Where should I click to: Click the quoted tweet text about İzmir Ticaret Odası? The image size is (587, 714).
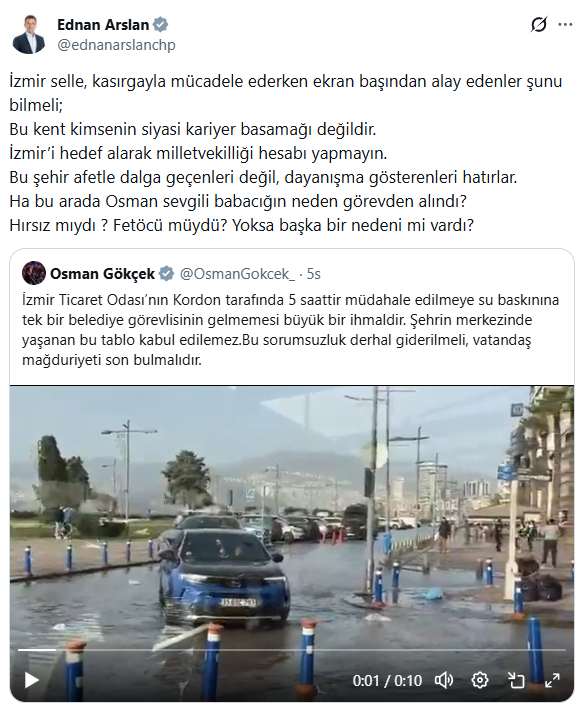tap(290, 330)
